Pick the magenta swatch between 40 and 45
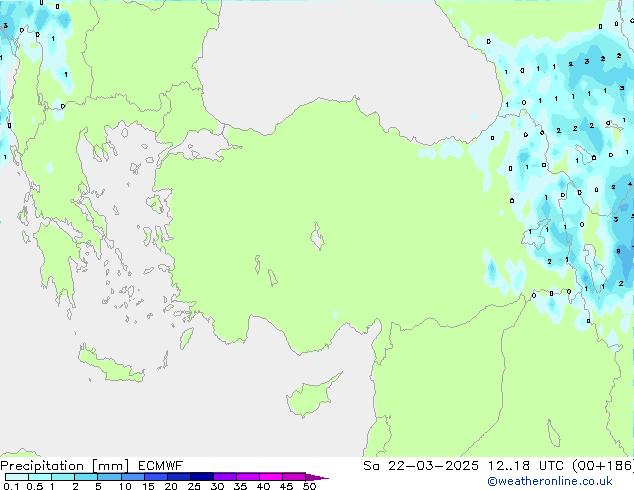This screenshot has height=490, width=634. [271, 477]
